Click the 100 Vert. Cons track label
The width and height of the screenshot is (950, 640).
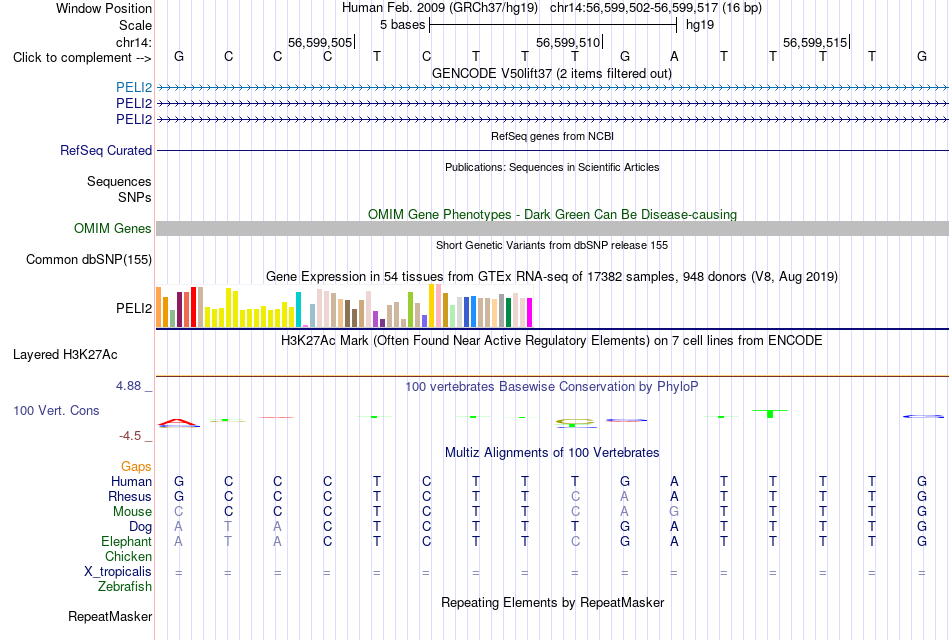(x=56, y=410)
